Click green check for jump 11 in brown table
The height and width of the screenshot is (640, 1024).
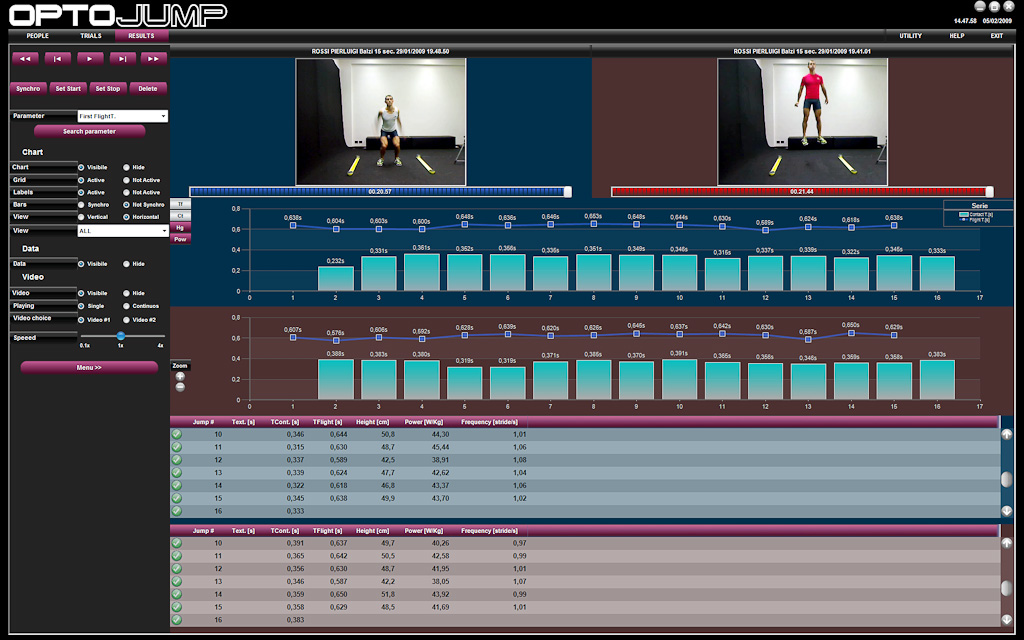tap(176, 556)
